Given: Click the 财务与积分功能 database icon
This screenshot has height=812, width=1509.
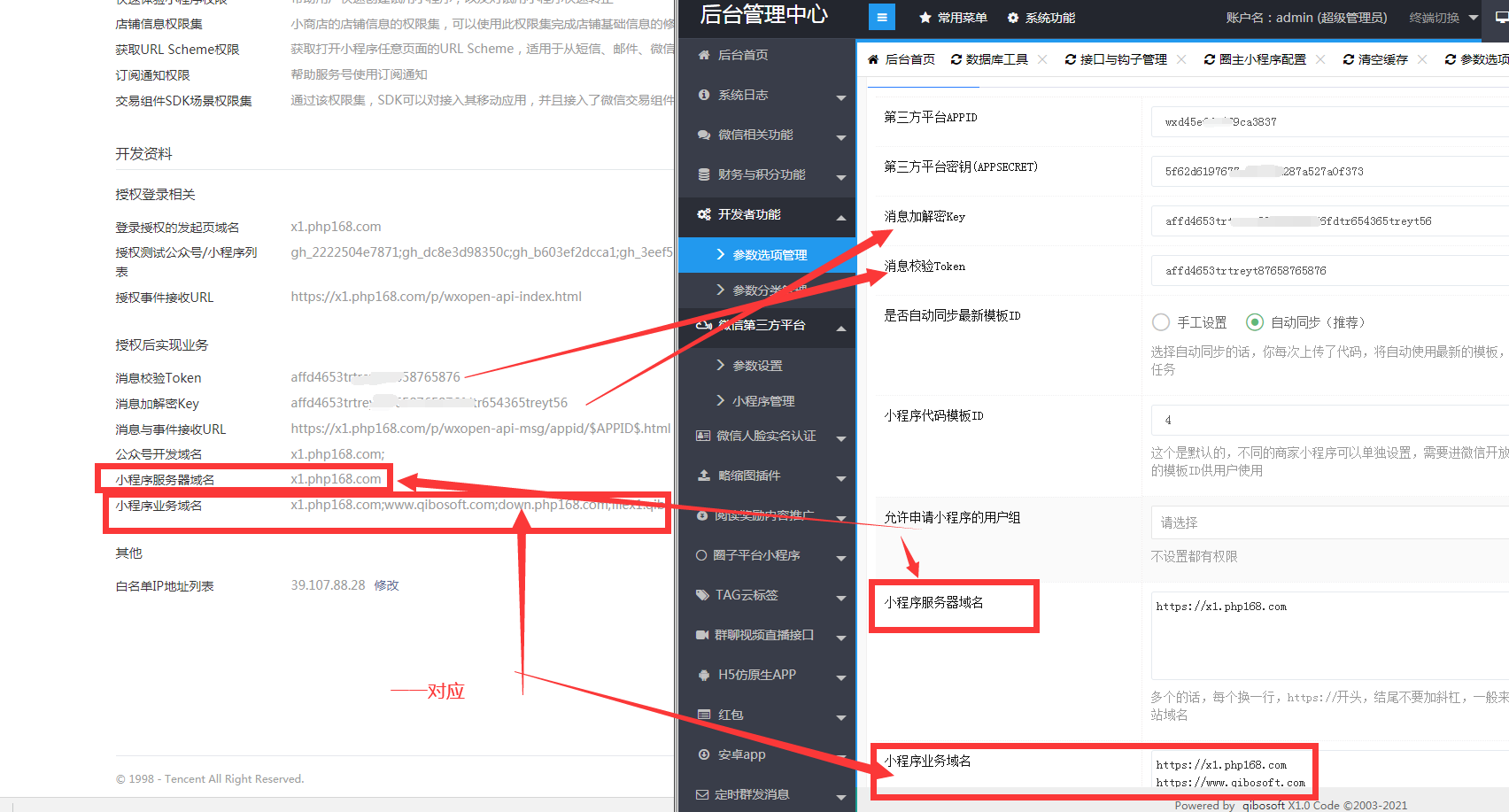Looking at the screenshot, I should click(x=704, y=174).
